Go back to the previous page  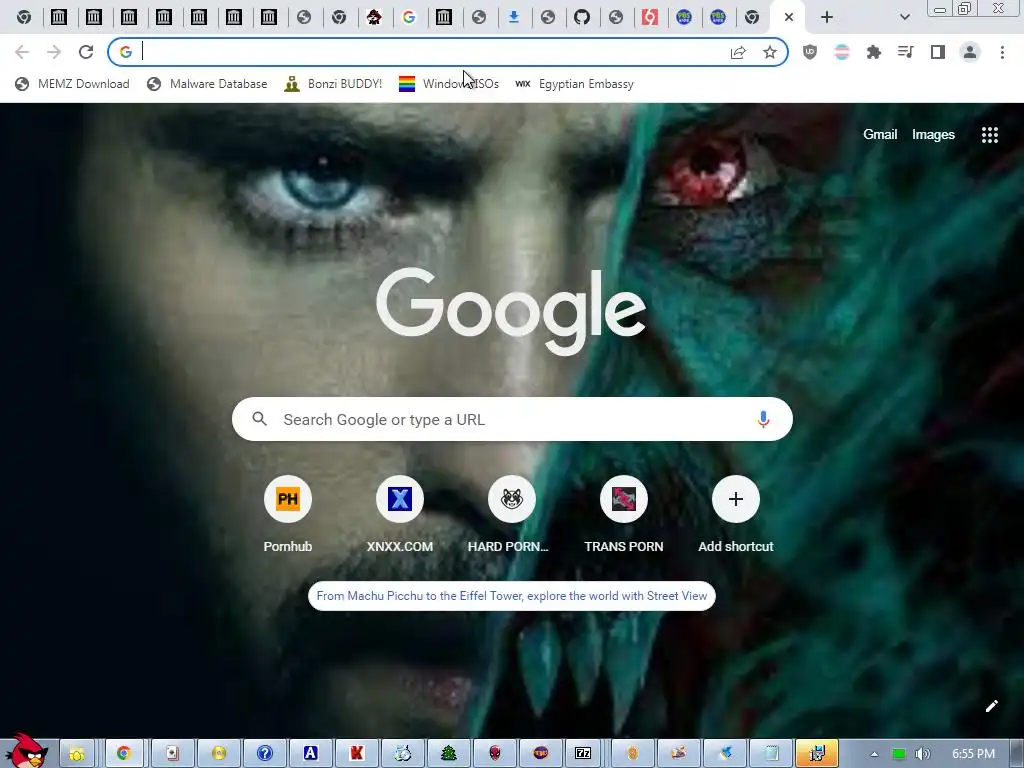22,52
